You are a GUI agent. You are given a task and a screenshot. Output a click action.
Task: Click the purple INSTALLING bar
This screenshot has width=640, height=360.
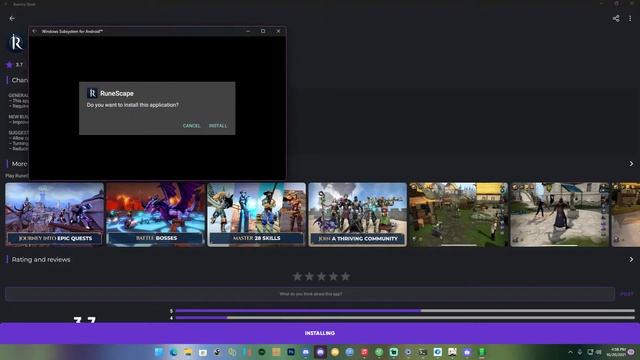(x=320, y=333)
